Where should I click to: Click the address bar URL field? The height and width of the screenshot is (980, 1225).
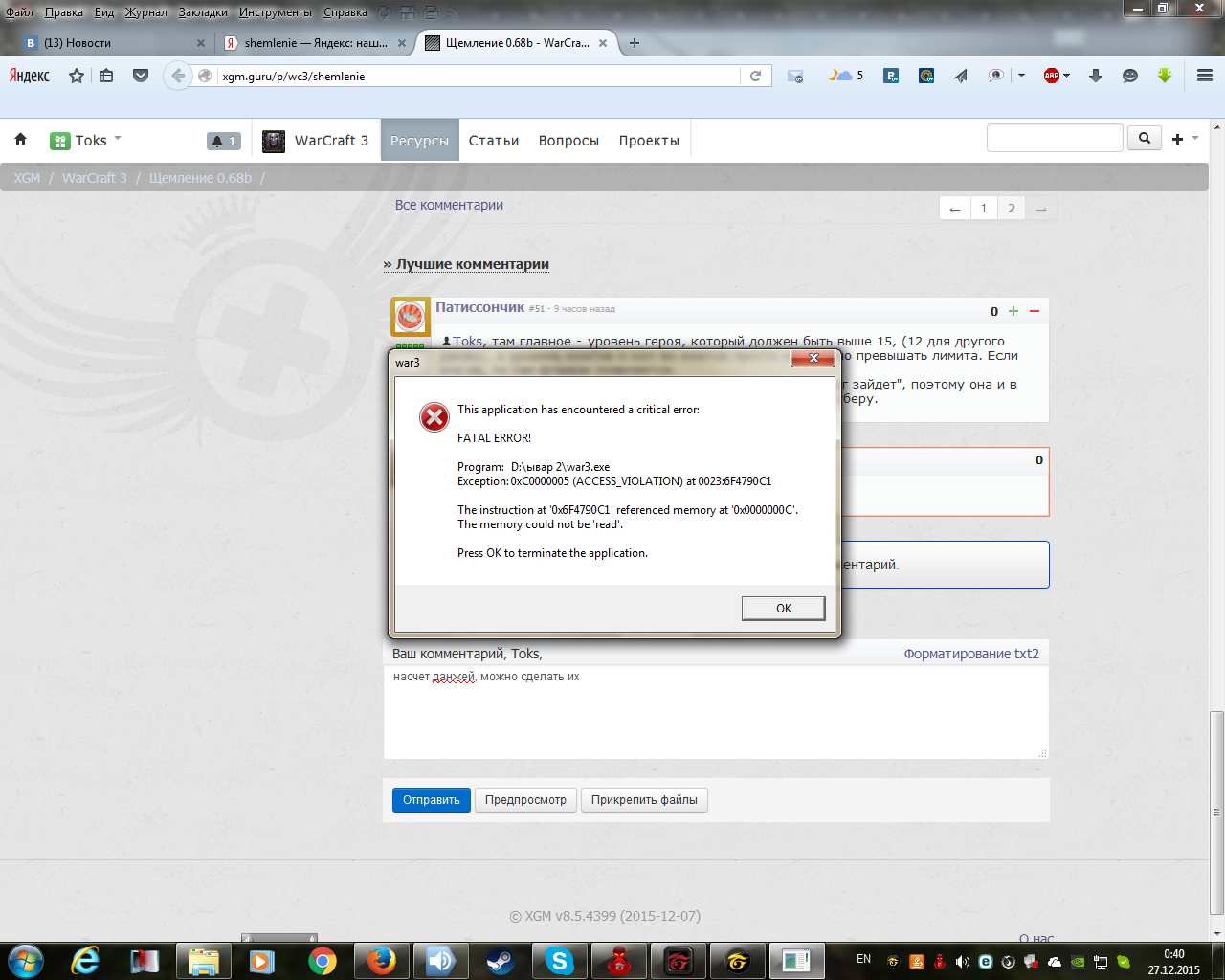tap(479, 76)
